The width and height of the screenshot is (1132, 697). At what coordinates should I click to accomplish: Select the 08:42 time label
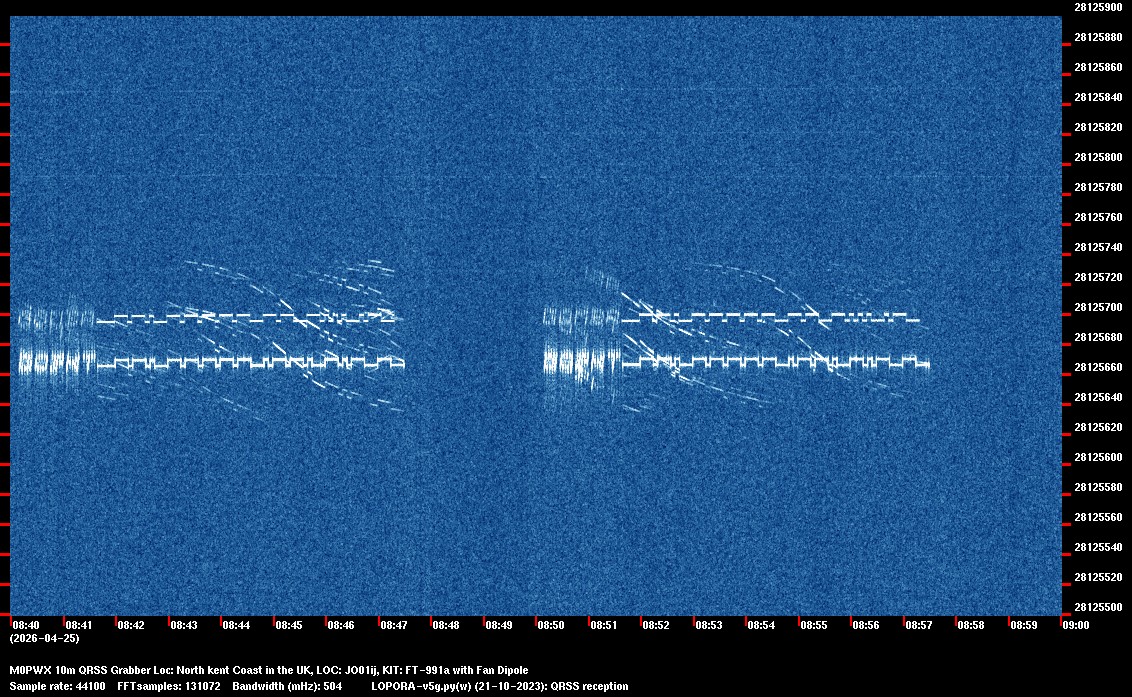tap(131, 625)
